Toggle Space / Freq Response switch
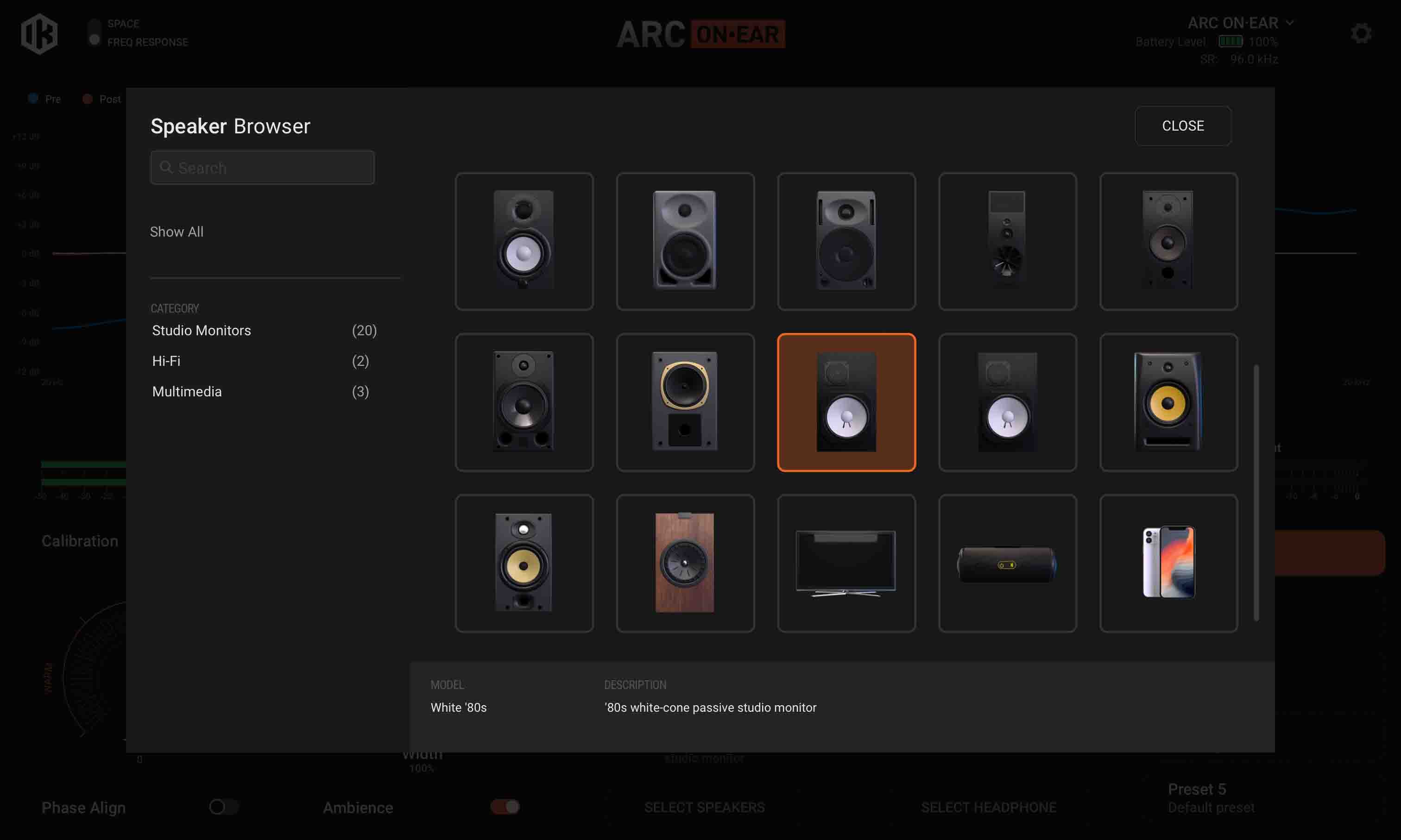Screen dimensions: 1401x840 pyautogui.click(x=95, y=32)
